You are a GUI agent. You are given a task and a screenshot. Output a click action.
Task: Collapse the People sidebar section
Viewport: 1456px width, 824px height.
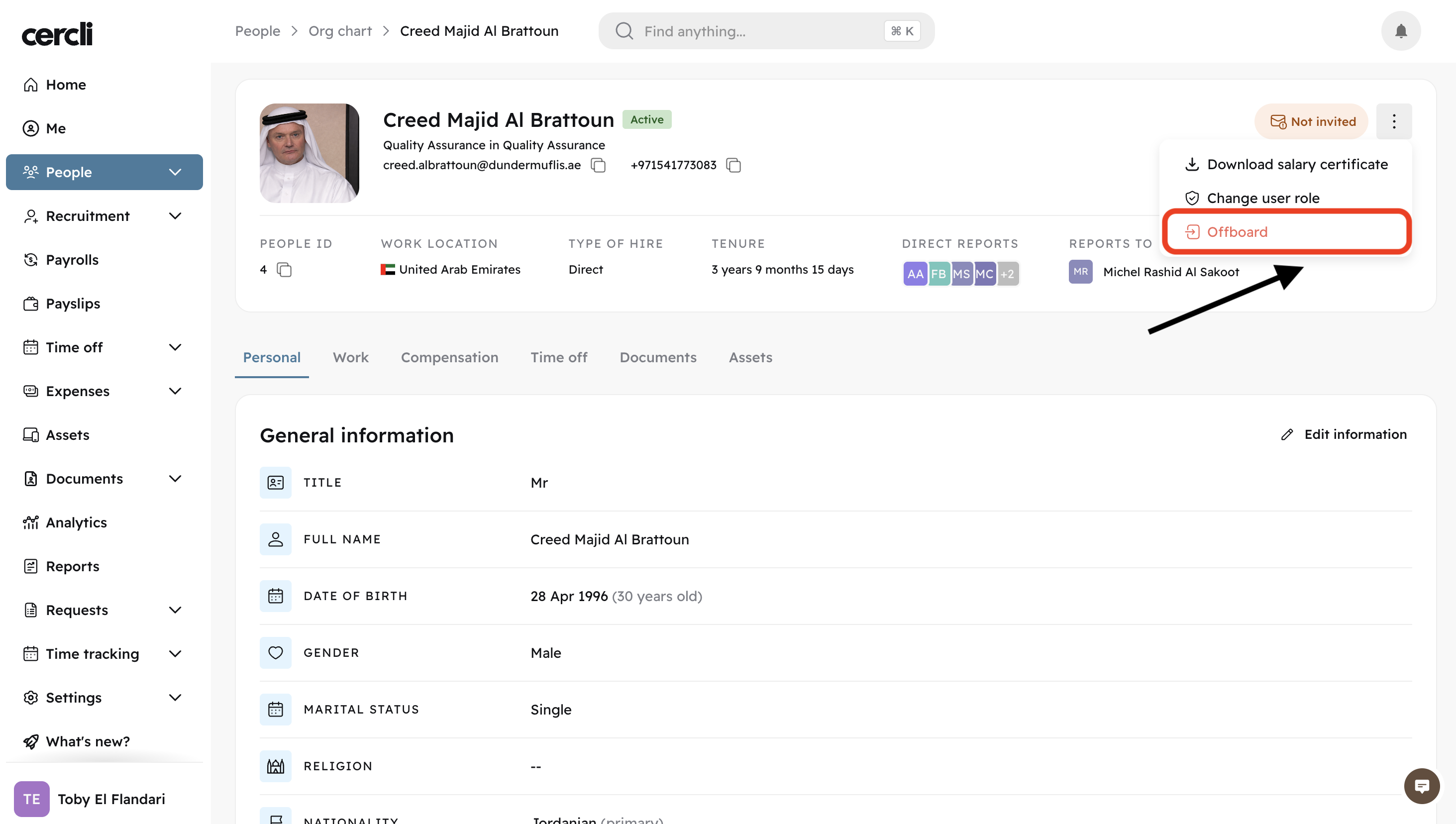click(x=176, y=172)
